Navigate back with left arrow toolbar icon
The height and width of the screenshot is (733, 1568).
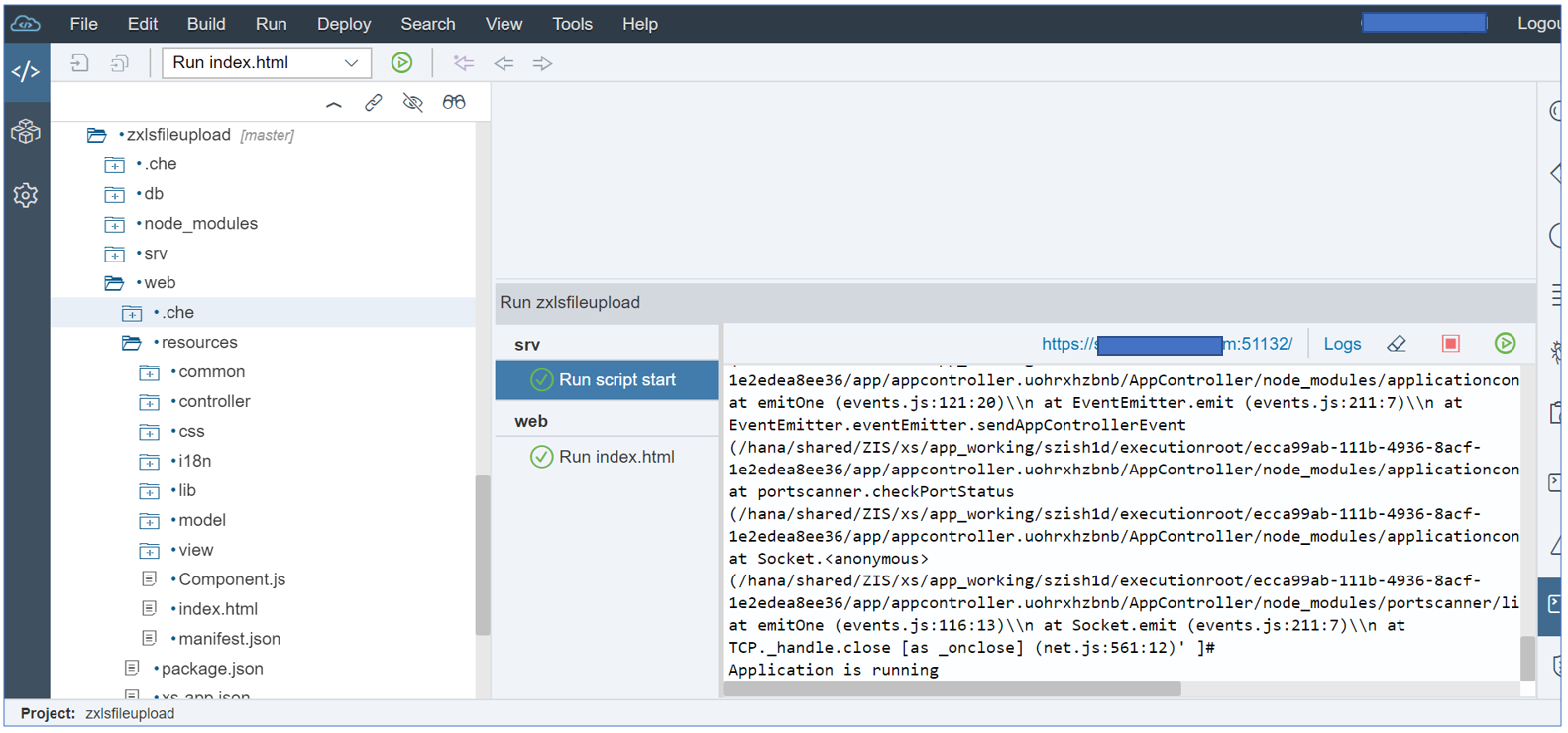(504, 63)
